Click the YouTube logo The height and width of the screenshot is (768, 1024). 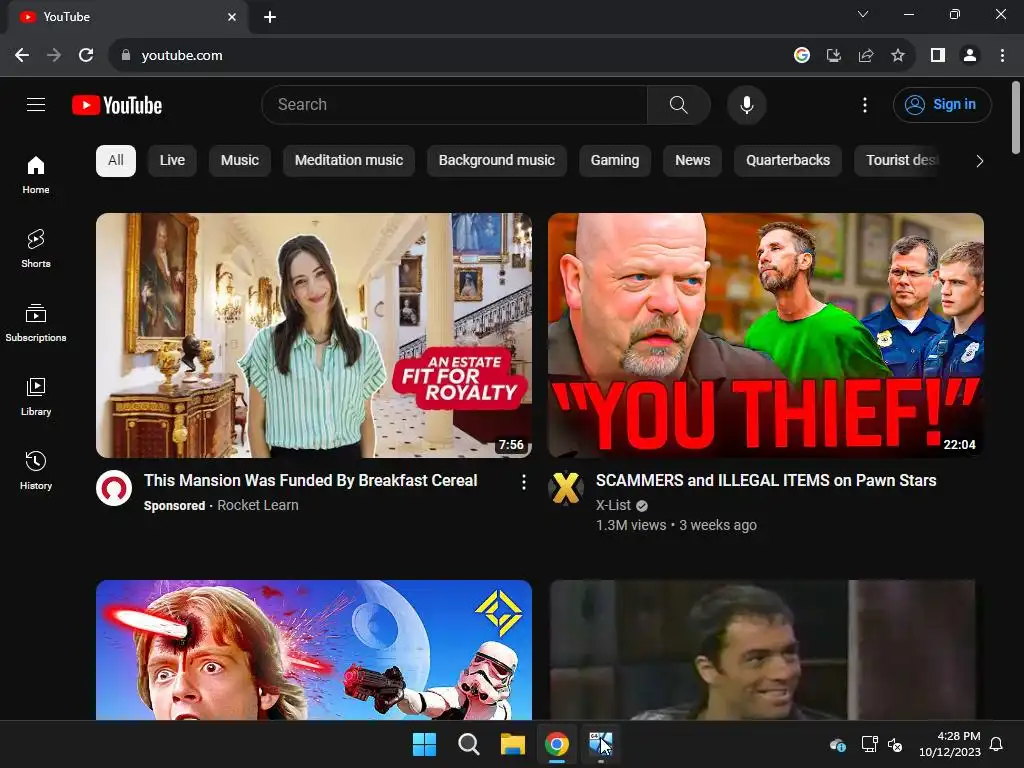(x=117, y=105)
